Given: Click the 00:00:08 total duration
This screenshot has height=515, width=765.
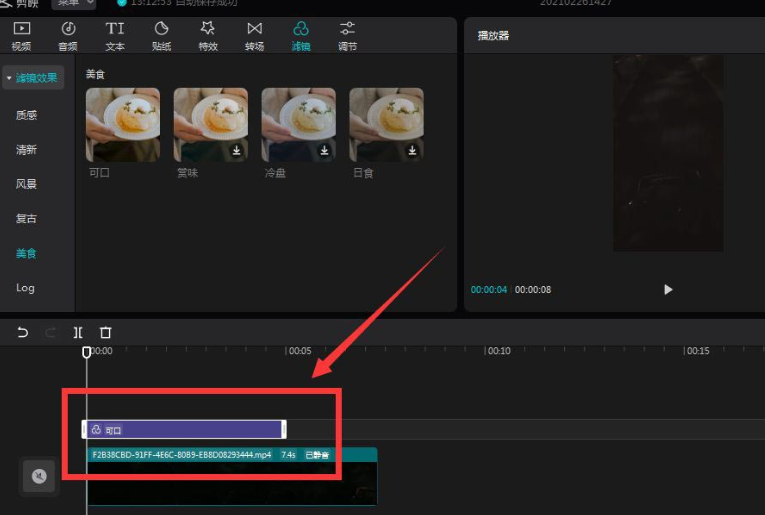Looking at the screenshot, I should point(533,290).
